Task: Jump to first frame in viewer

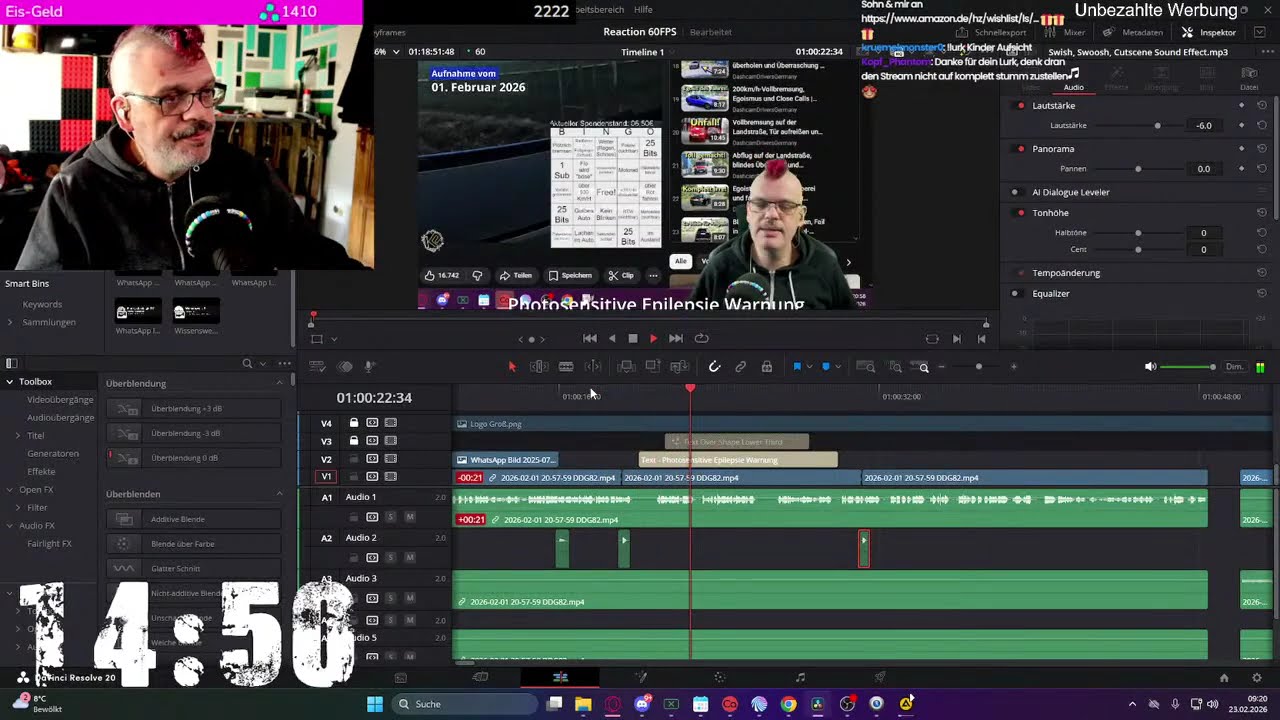Action: coord(590,338)
